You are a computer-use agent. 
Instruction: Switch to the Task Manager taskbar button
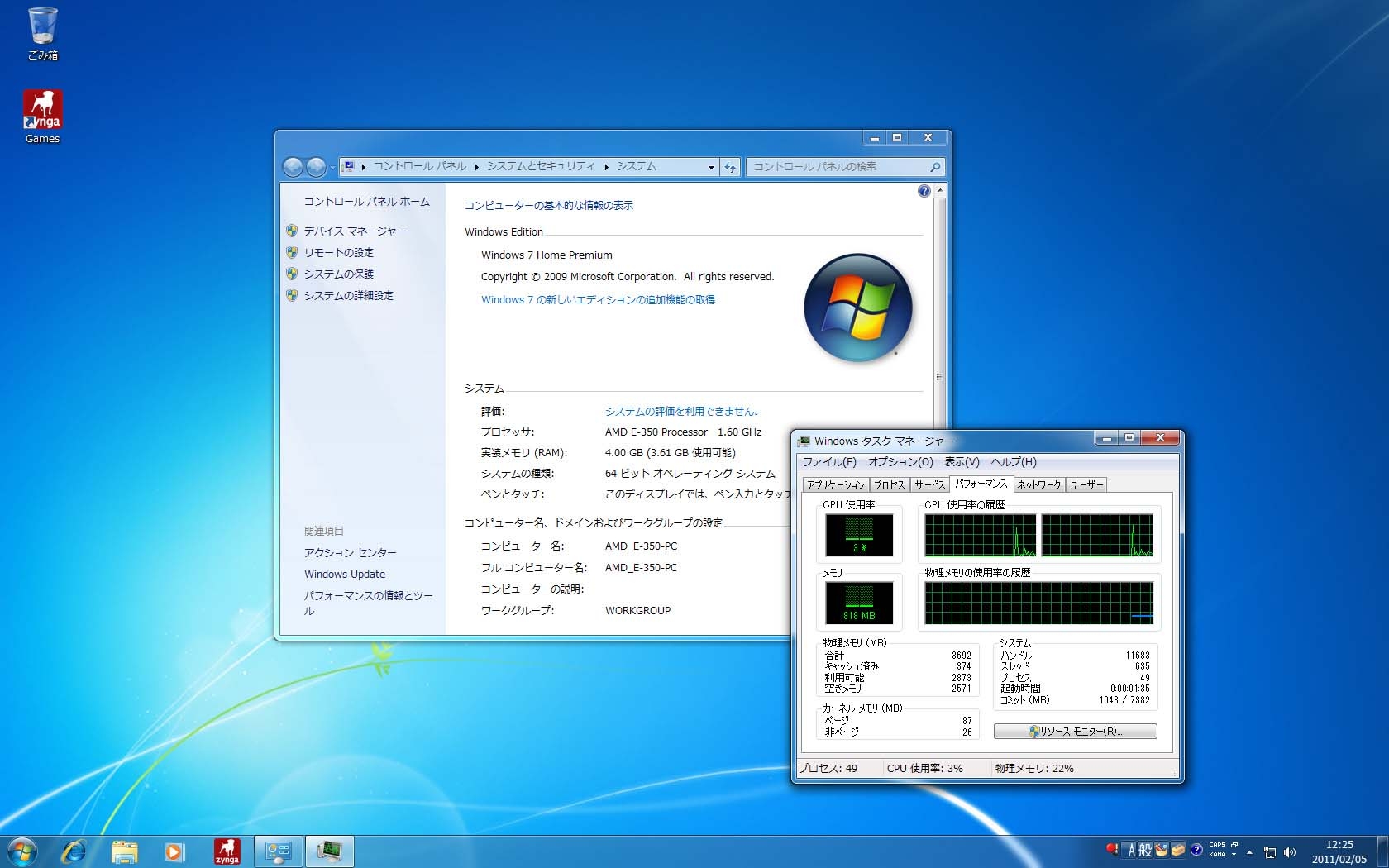[330, 851]
